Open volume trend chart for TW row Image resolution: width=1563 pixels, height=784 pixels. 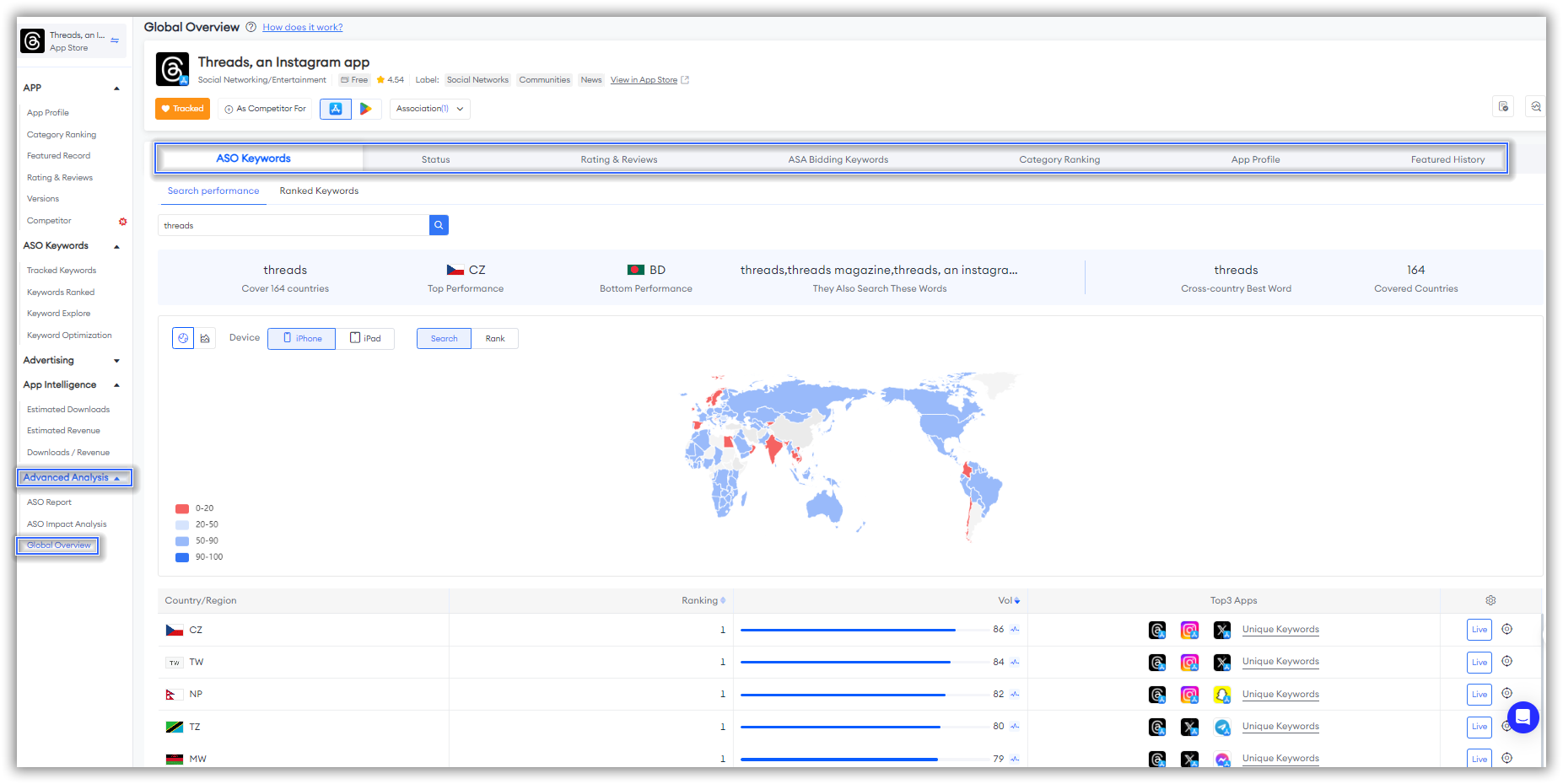1015,662
